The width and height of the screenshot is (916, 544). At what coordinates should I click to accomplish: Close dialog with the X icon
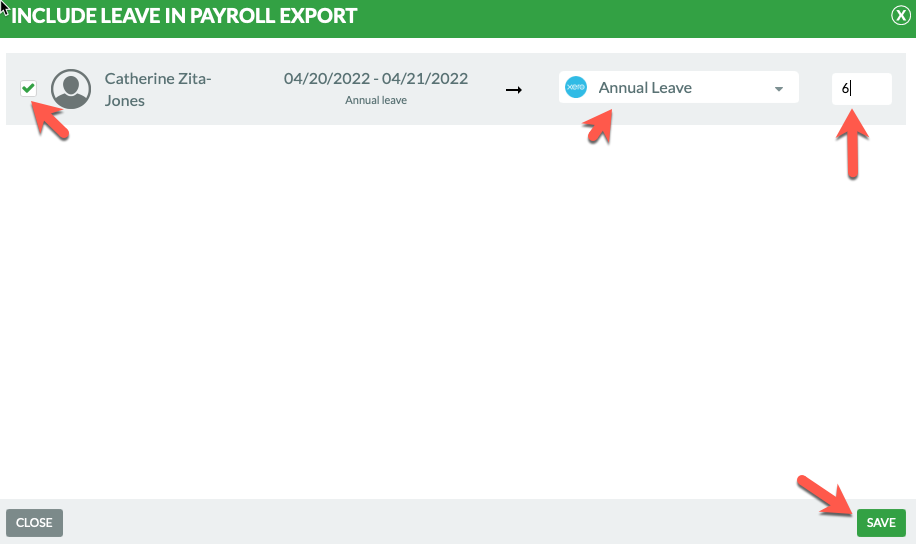pyautogui.click(x=900, y=15)
